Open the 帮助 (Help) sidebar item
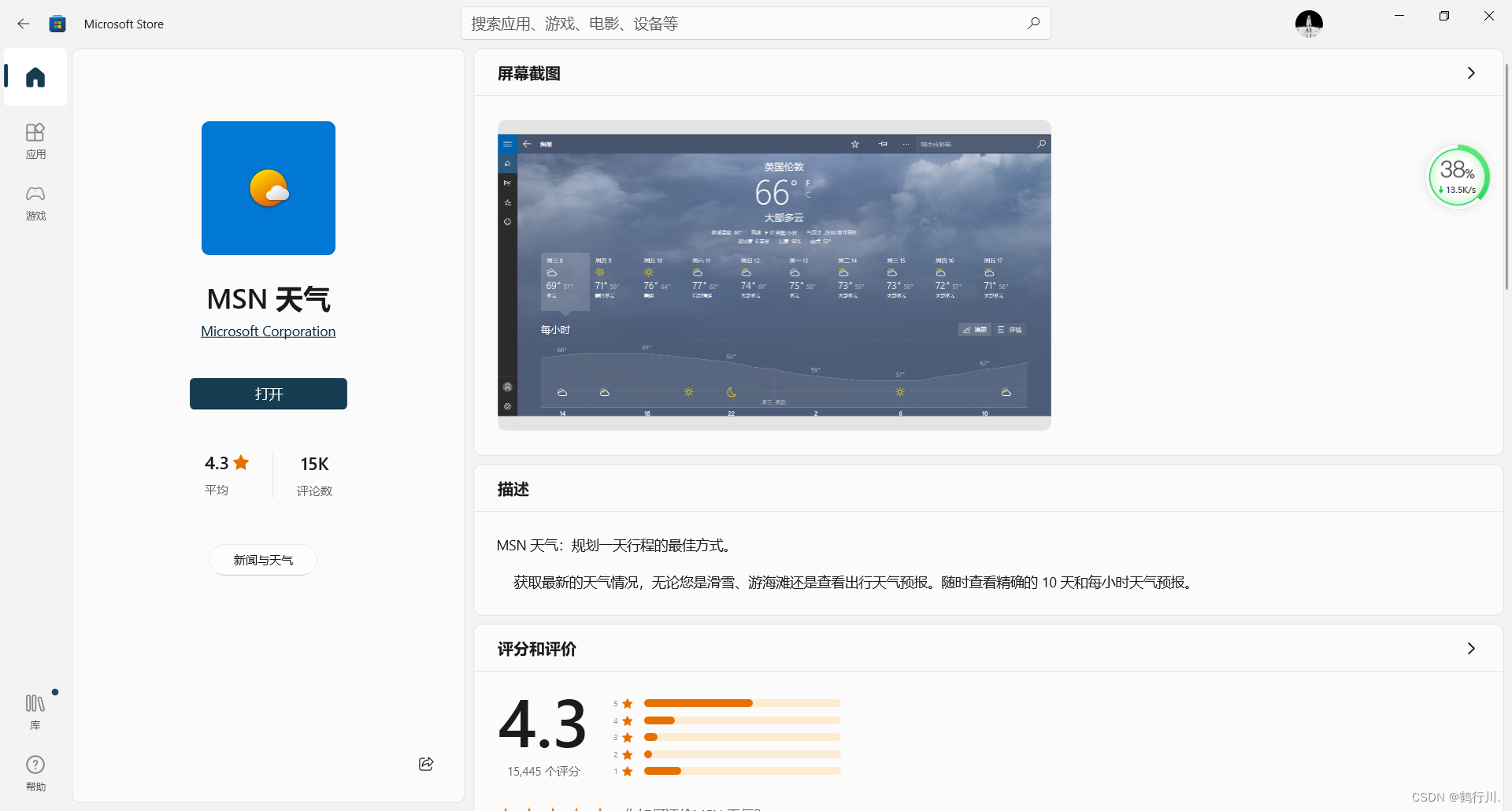This screenshot has height=811, width=1512. [x=35, y=773]
